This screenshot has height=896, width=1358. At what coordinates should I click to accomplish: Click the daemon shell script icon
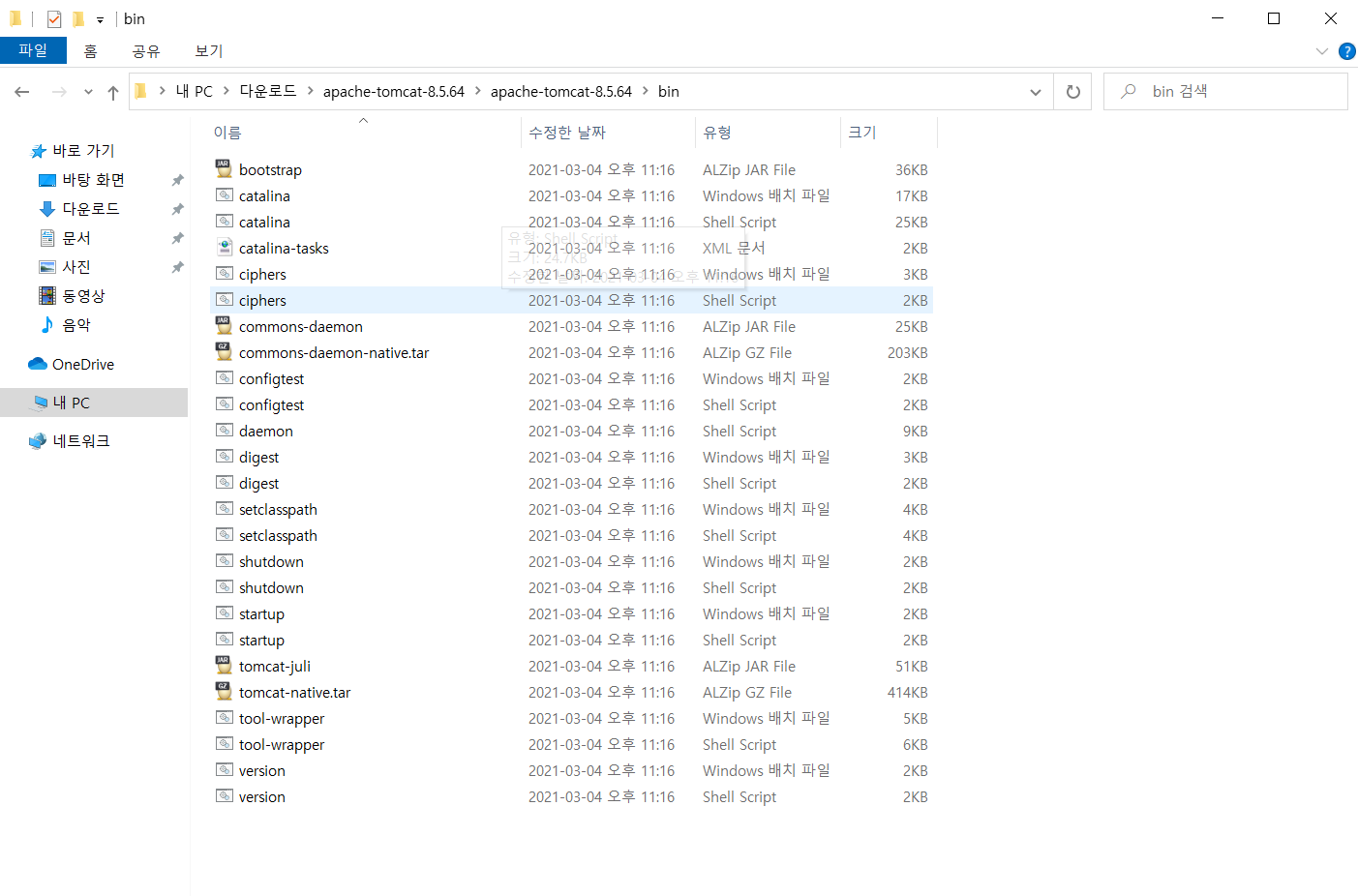[224, 431]
